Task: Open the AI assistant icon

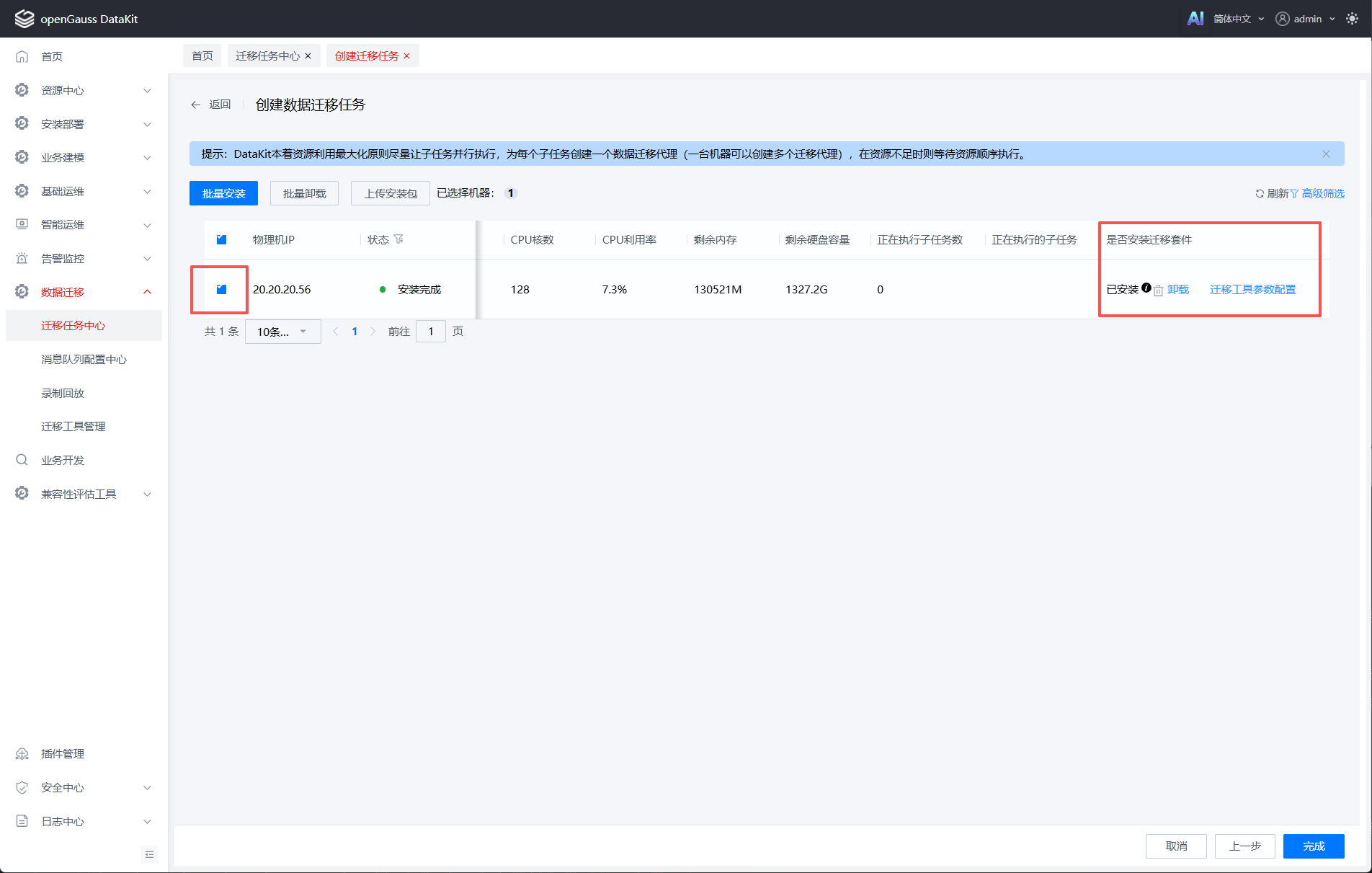Action: pyautogui.click(x=1195, y=19)
